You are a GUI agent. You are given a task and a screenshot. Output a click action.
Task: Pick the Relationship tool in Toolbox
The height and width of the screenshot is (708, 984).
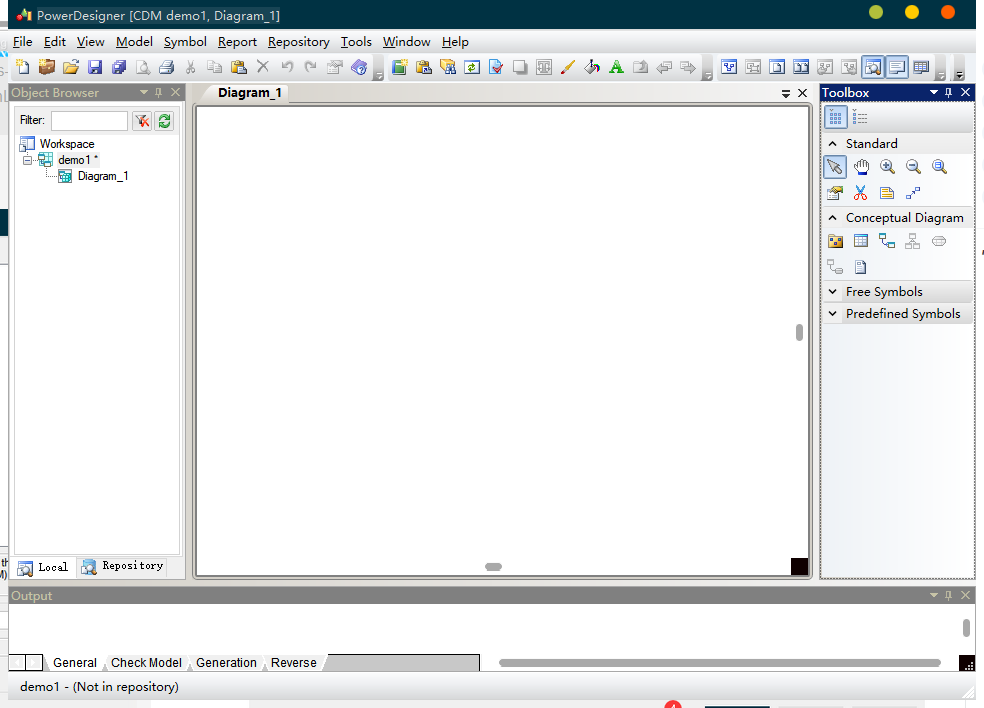click(x=887, y=241)
